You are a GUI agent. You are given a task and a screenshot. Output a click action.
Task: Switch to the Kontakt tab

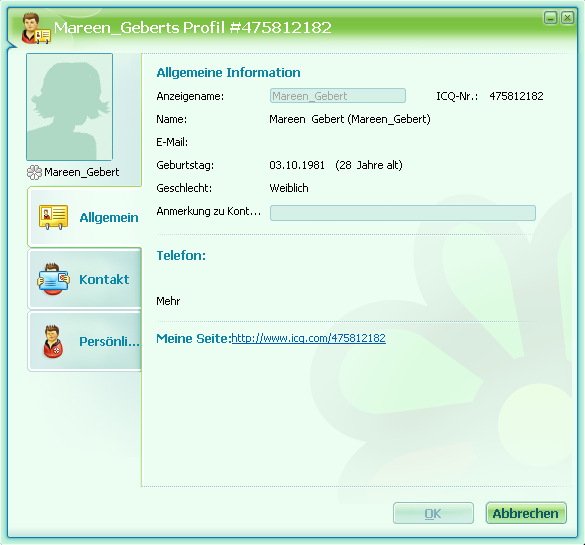[x=85, y=279]
